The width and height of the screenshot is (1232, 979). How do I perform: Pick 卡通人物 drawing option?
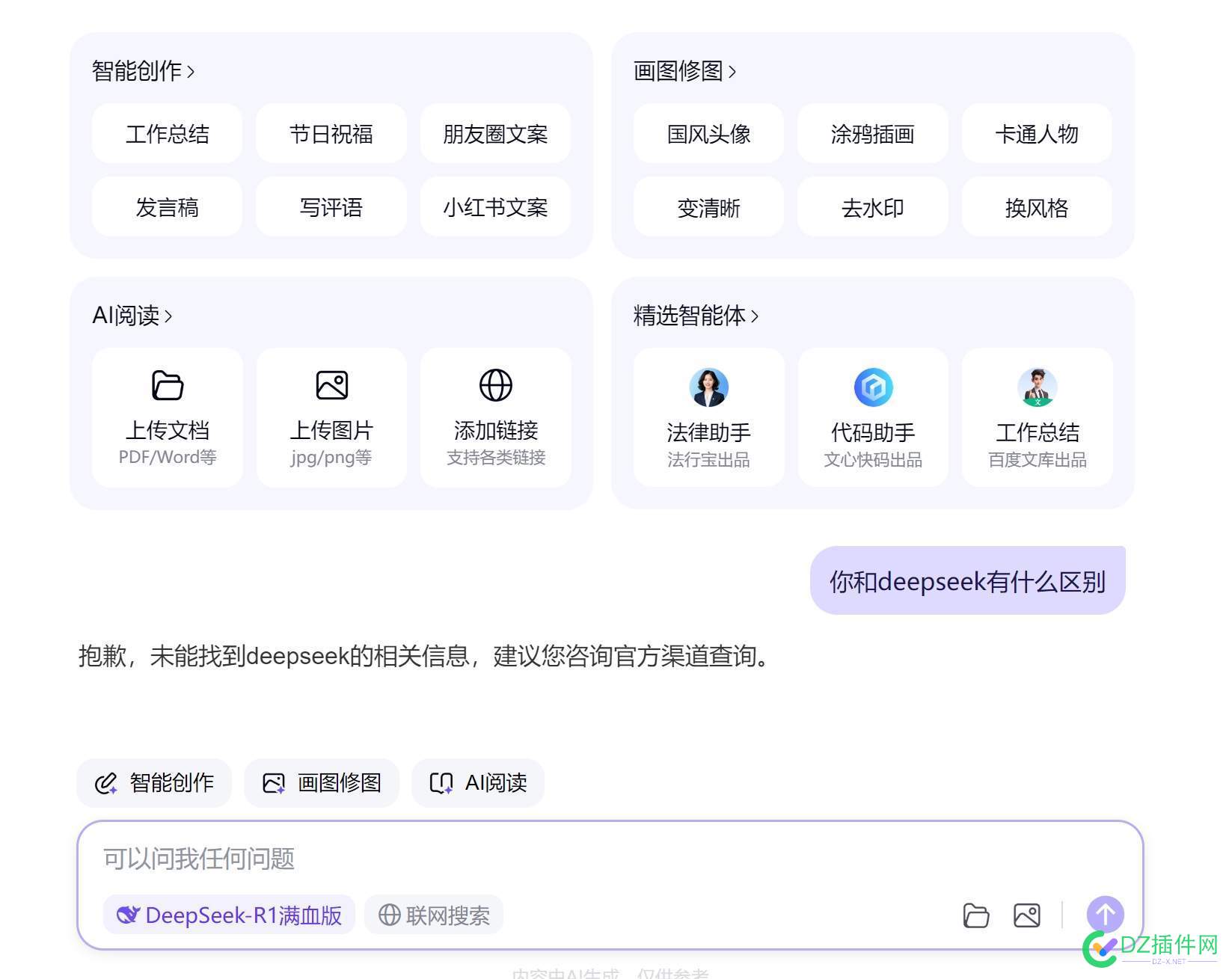point(1037,134)
